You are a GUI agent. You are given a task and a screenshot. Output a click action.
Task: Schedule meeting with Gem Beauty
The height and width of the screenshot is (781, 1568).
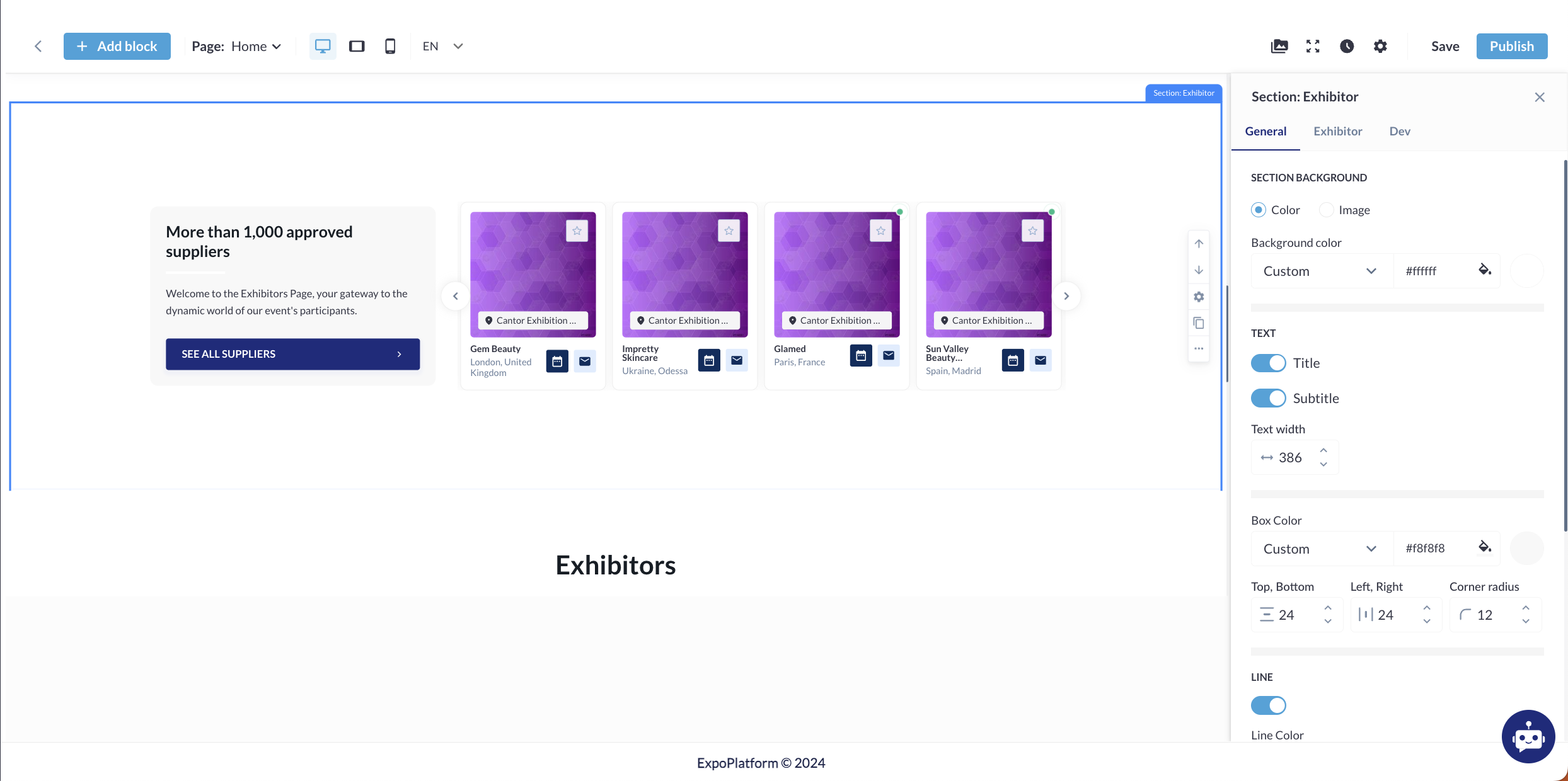pyautogui.click(x=557, y=361)
